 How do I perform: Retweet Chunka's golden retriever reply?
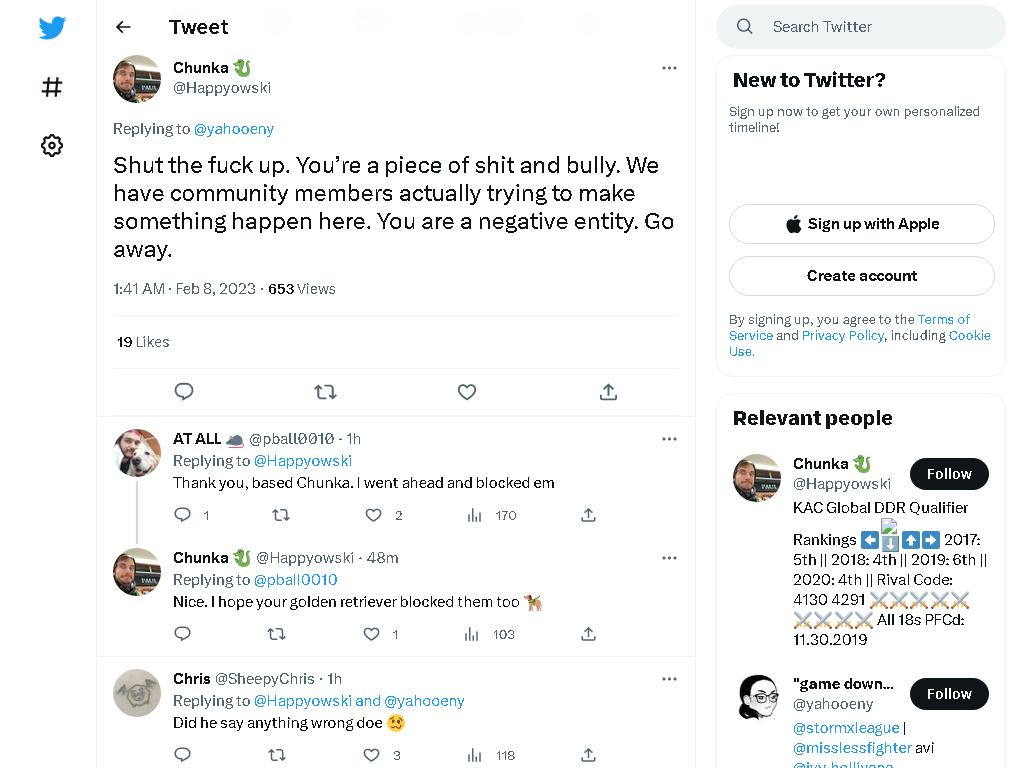(276, 634)
